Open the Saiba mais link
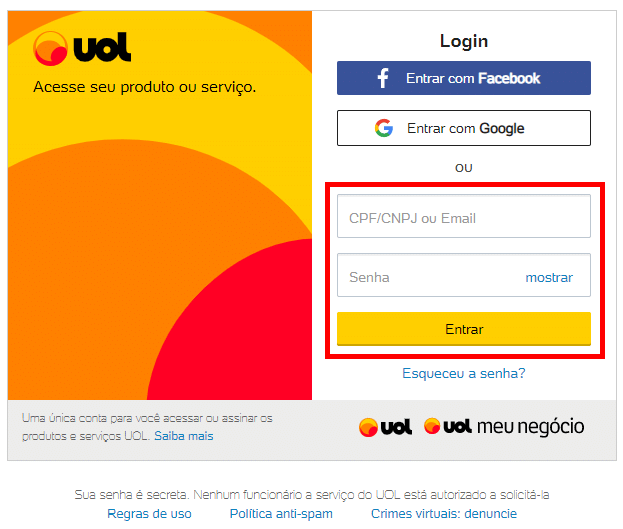Image resolution: width=623 pixels, height=529 pixels. point(184,436)
